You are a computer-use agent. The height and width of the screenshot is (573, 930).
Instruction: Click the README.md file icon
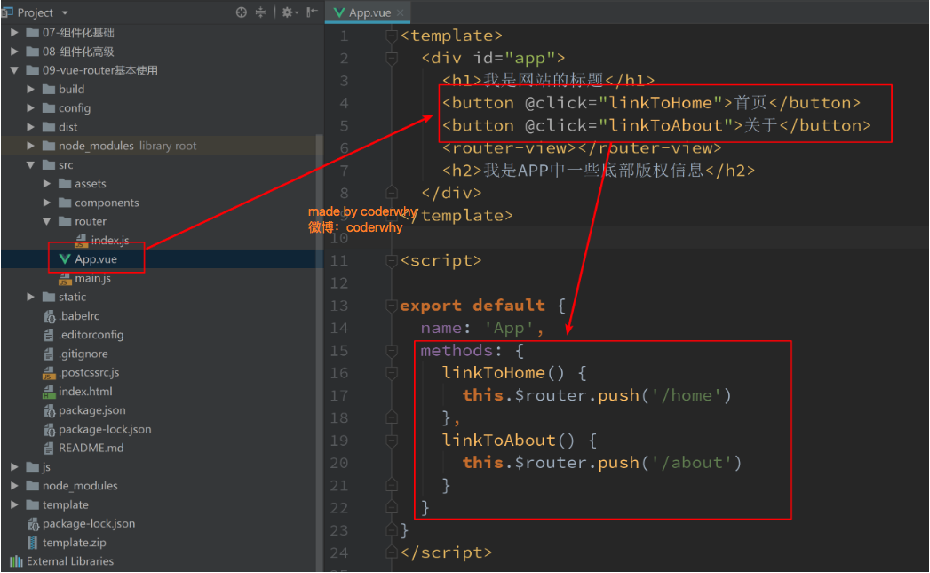point(49,448)
